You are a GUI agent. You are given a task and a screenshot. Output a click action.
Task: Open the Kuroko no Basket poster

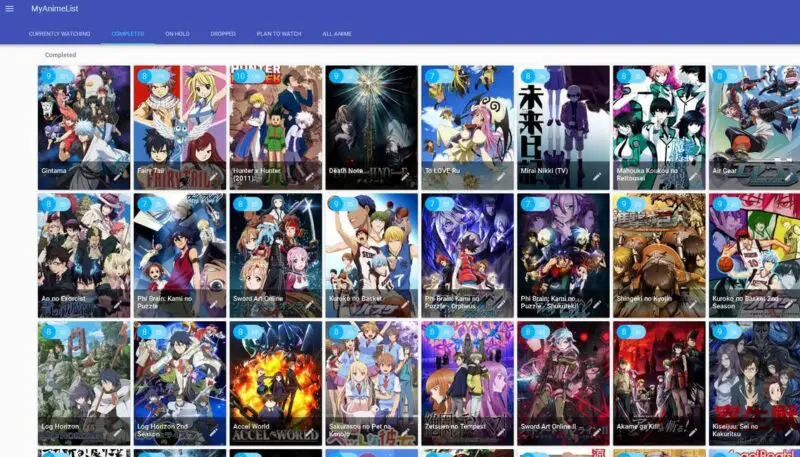(x=371, y=245)
